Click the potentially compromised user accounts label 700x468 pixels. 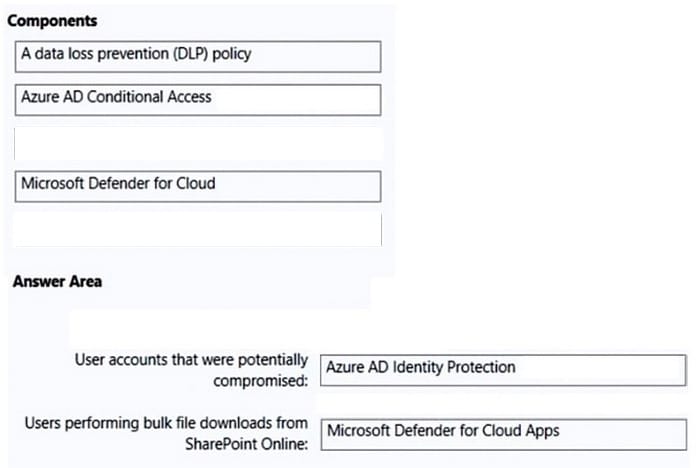click(x=192, y=370)
